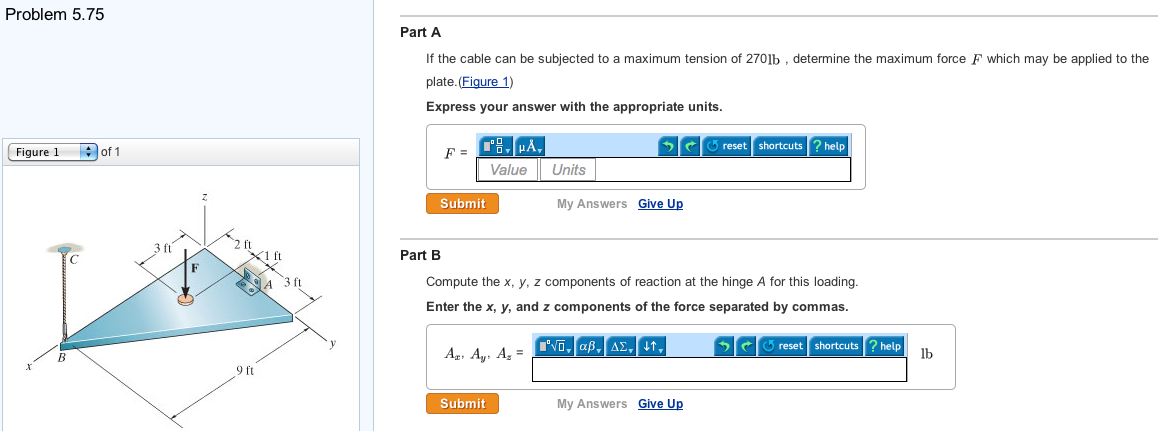Screen dimensions: 1161x431
Task: Submit the Part A answer
Action: pos(462,204)
